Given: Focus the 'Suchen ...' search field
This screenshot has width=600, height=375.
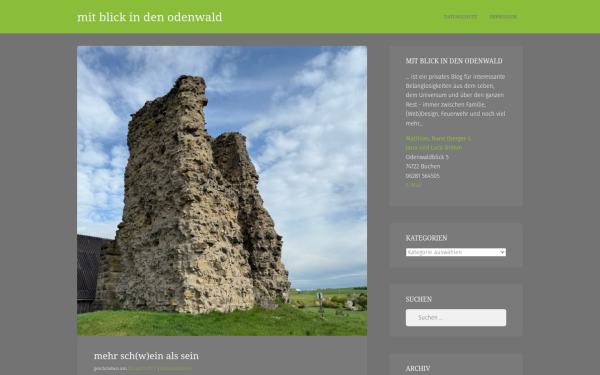Looking at the screenshot, I should tap(456, 318).
